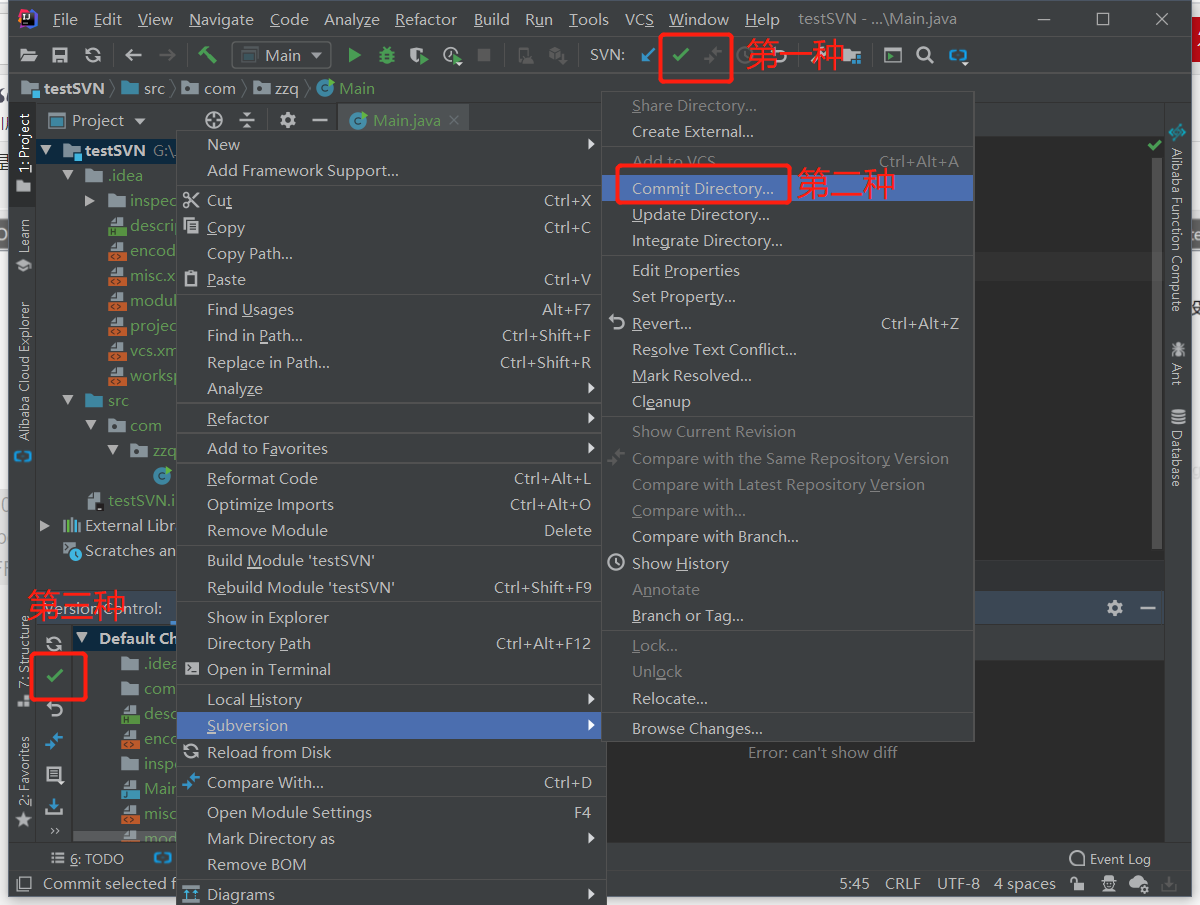Viewport: 1200px width, 905px height.
Task: Click Alibaba Cloud icon in main toolbar
Action: tap(958, 56)
